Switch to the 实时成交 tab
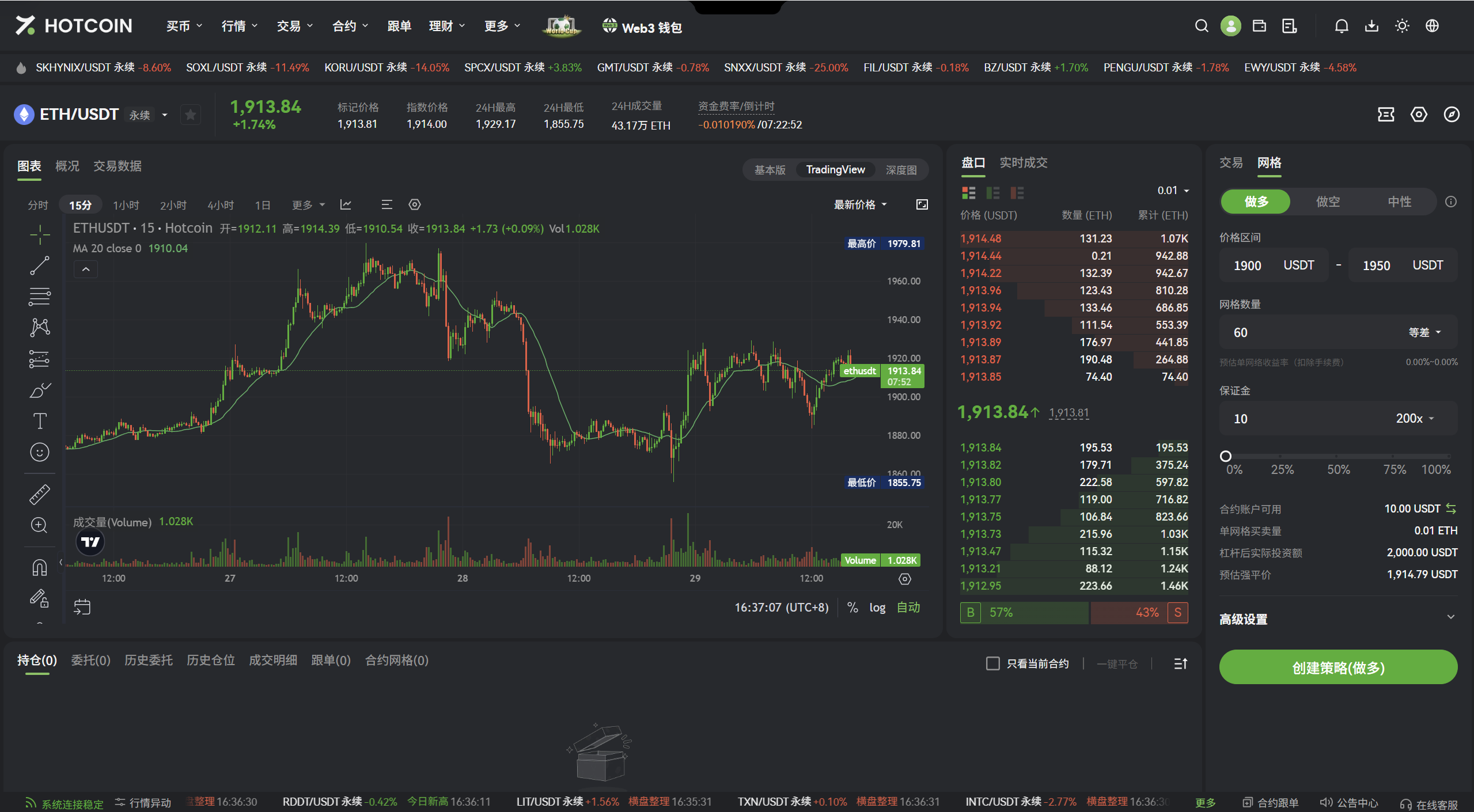1474x812 pixels. 1023,163
